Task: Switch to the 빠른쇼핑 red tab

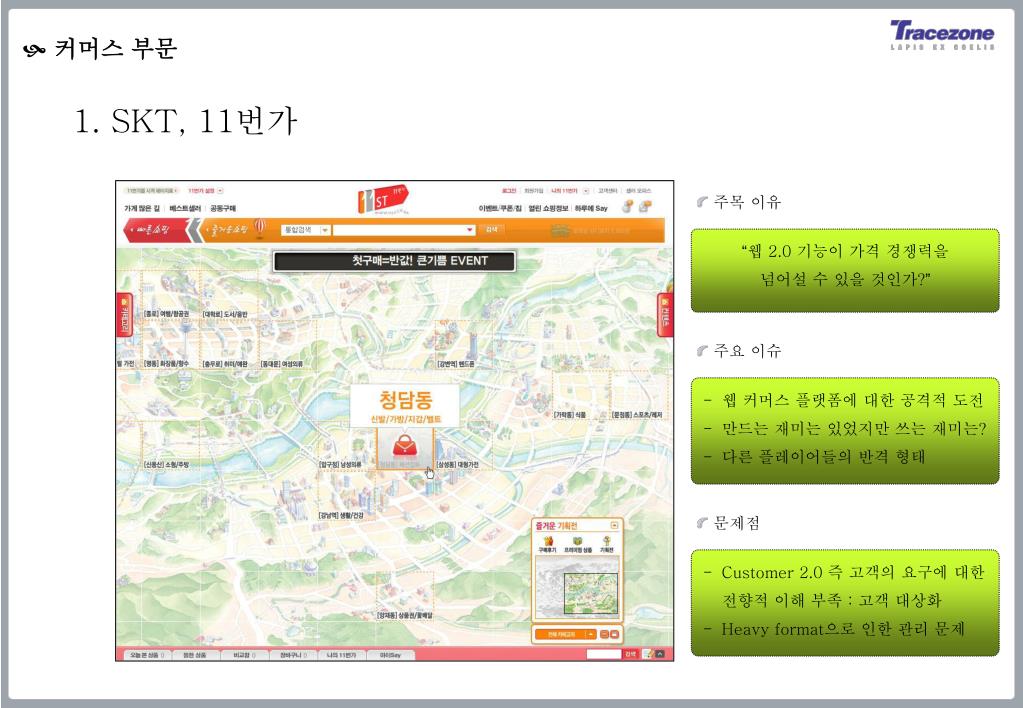Action: tap(155, 230)
